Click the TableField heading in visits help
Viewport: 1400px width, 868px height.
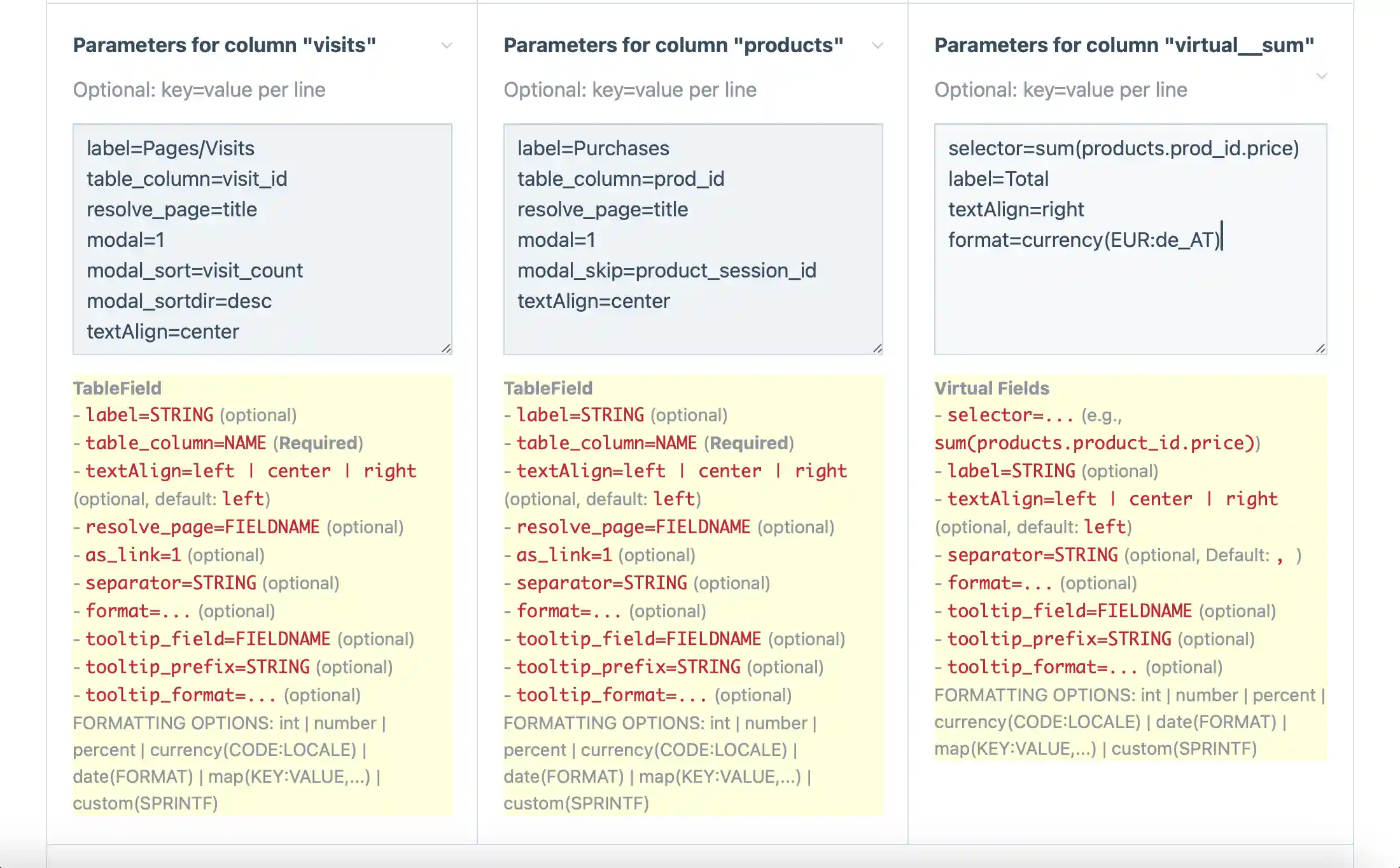click(117, 388)
